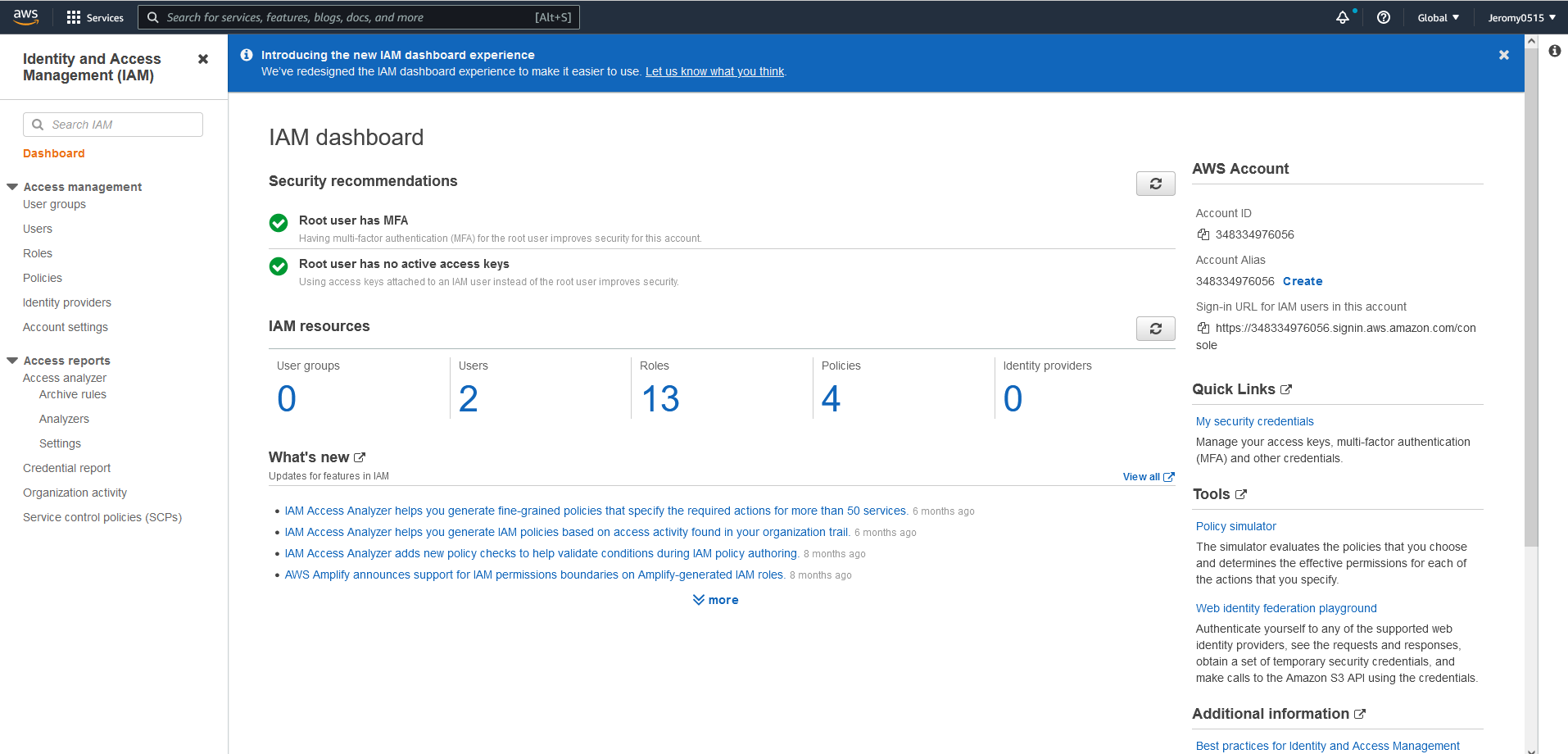Image resolution: width=1568 pixels, height=754 pixels.
Task: Open User groups count 0
Action: [287, 399]
